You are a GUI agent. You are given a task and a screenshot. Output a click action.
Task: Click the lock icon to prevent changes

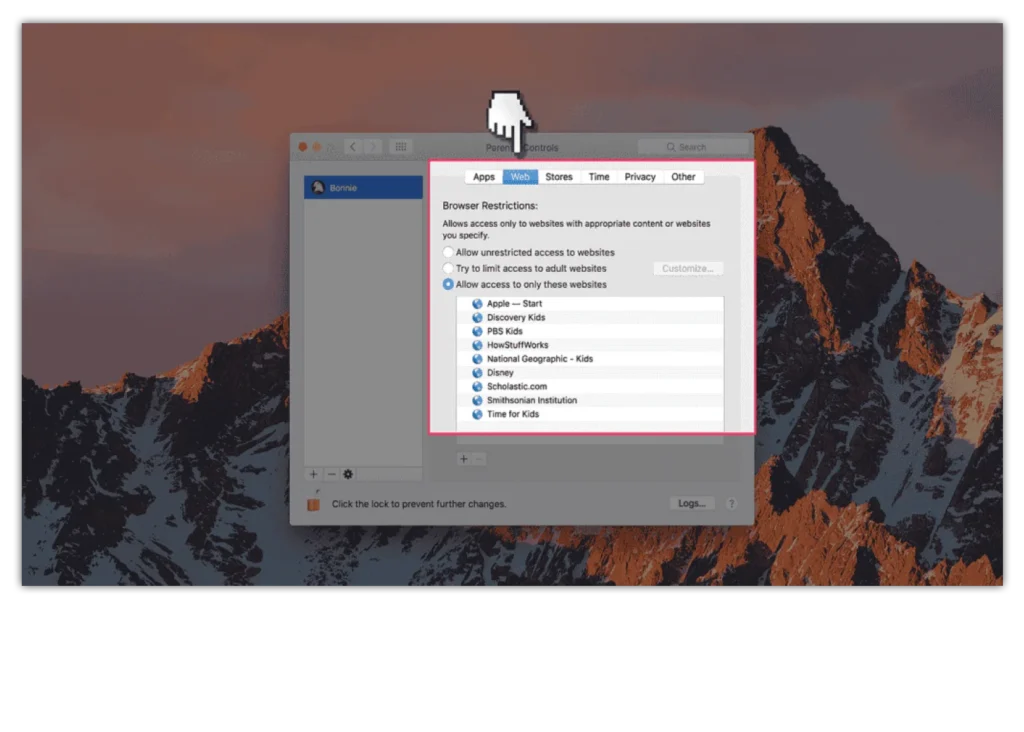tap(313, 503)
